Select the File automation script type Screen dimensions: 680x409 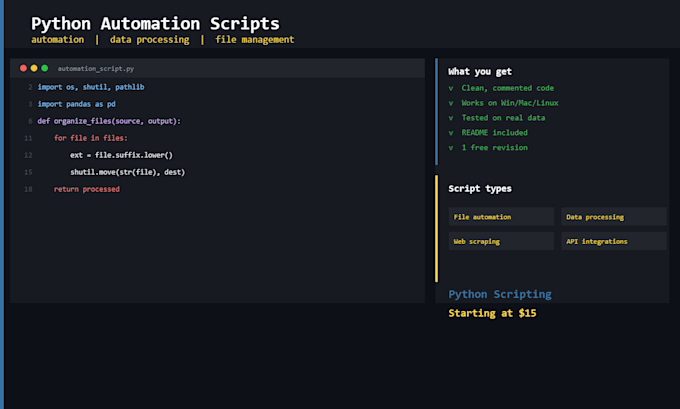(501, 216)
